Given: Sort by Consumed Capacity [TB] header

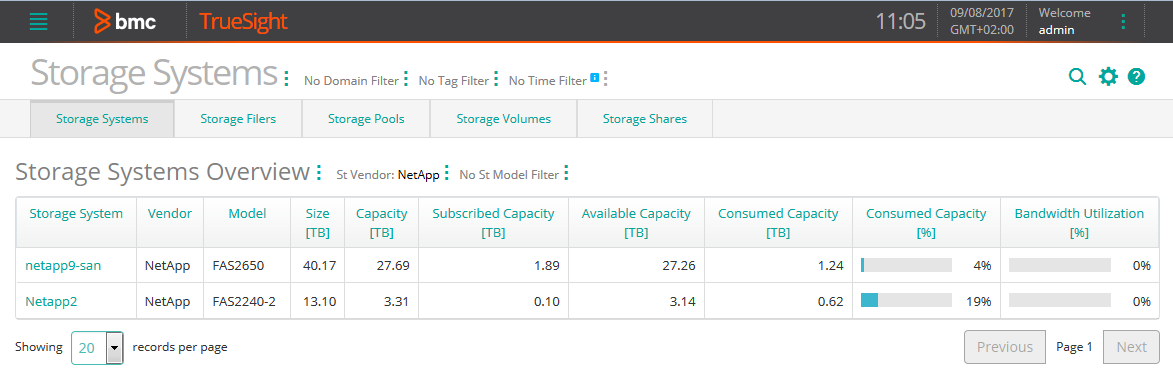Looking at the screenshot, I should (778, 223).
